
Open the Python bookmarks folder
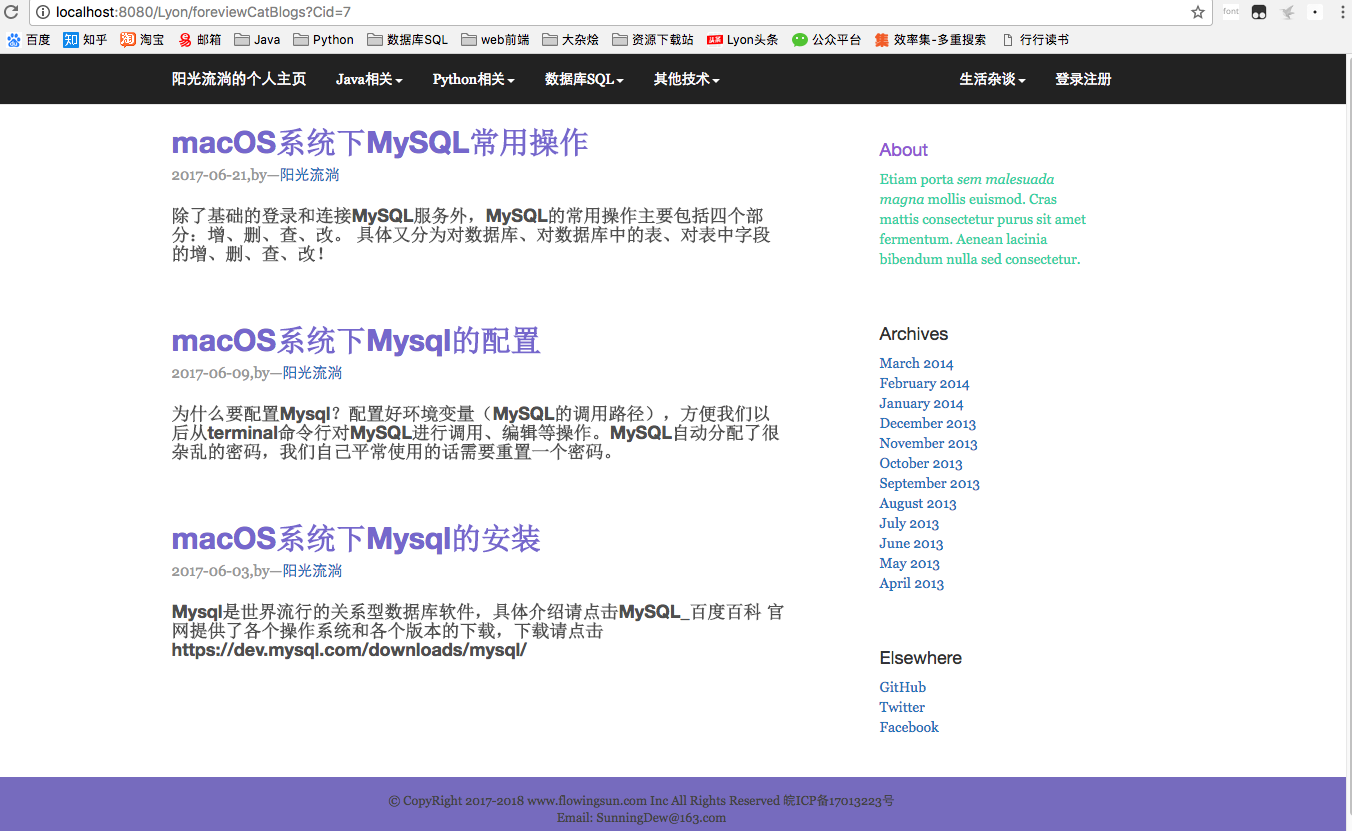pyautogui.click(x=323, y=40)
